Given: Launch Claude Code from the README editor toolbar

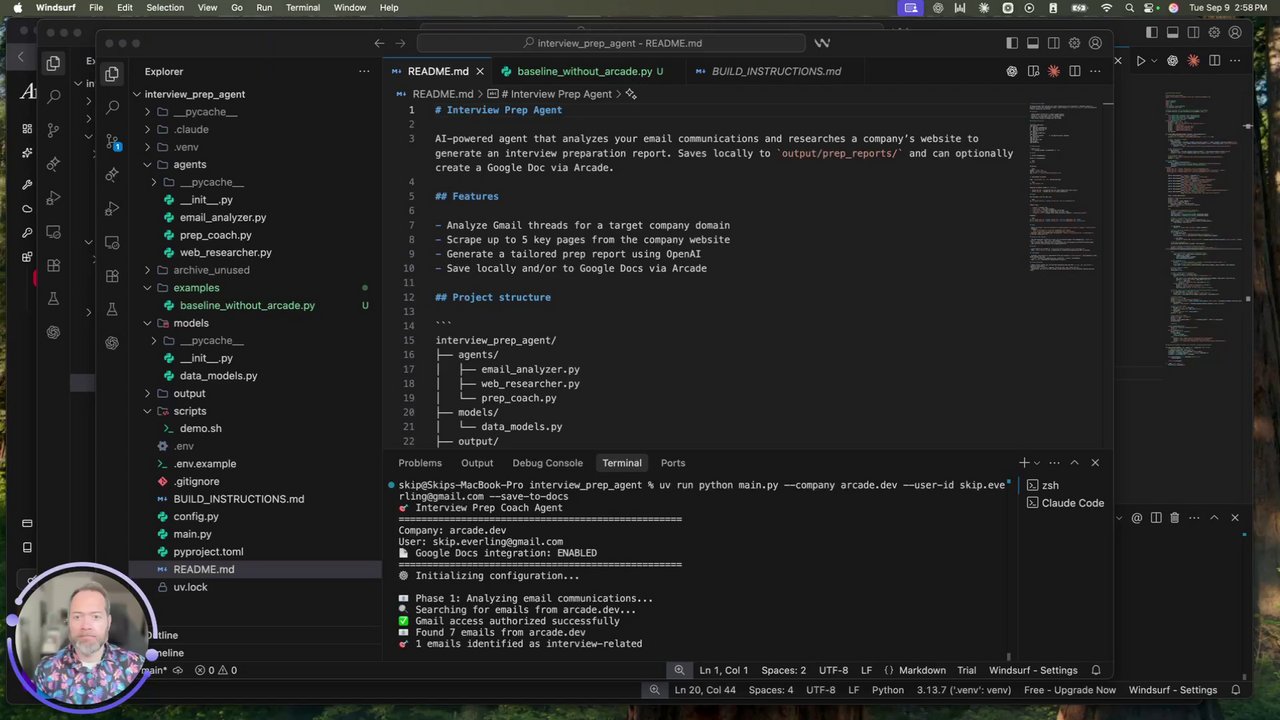Looking at the screenshot, I should tap(1054, 71).
